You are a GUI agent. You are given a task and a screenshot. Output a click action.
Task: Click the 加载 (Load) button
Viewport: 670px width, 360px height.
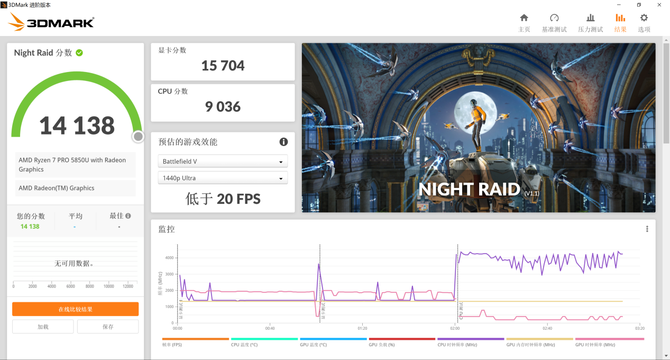point(43,327)
